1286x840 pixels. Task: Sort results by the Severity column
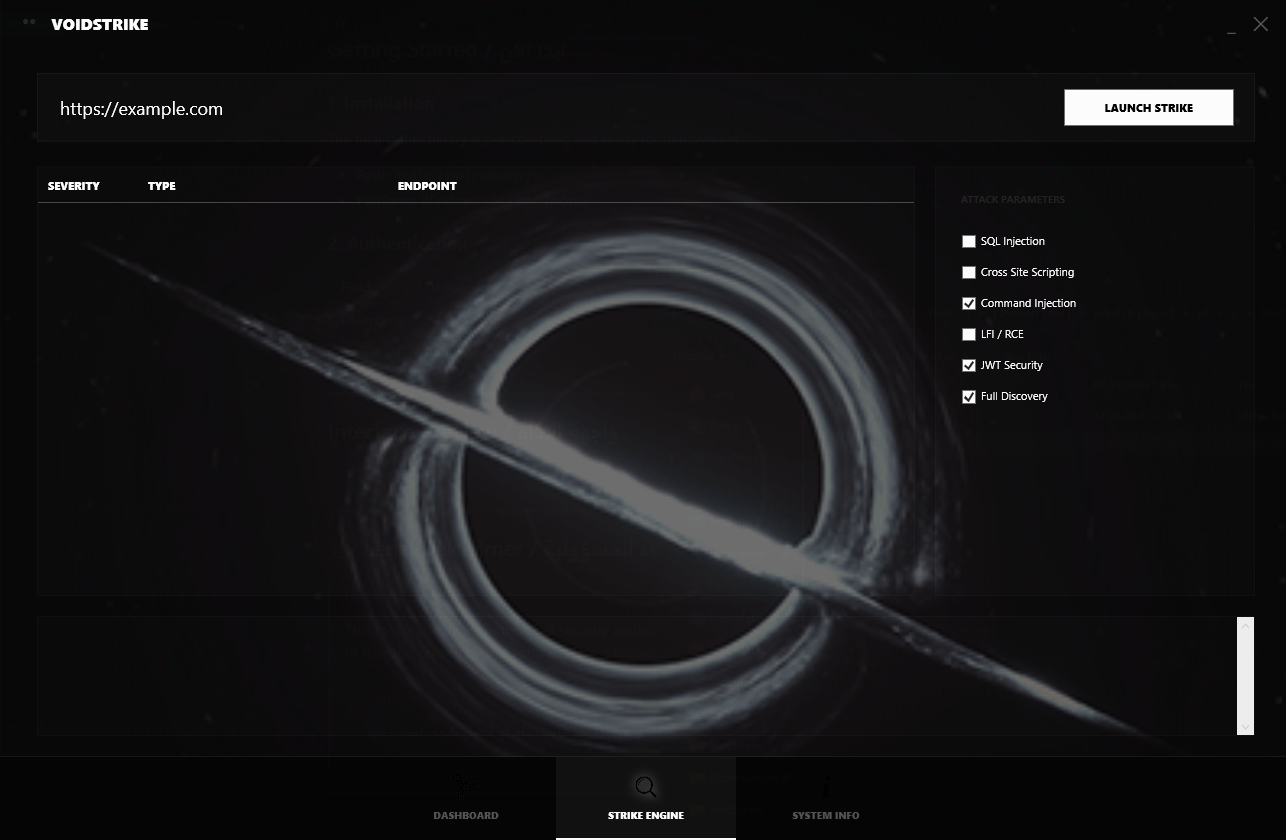[74, 186]
